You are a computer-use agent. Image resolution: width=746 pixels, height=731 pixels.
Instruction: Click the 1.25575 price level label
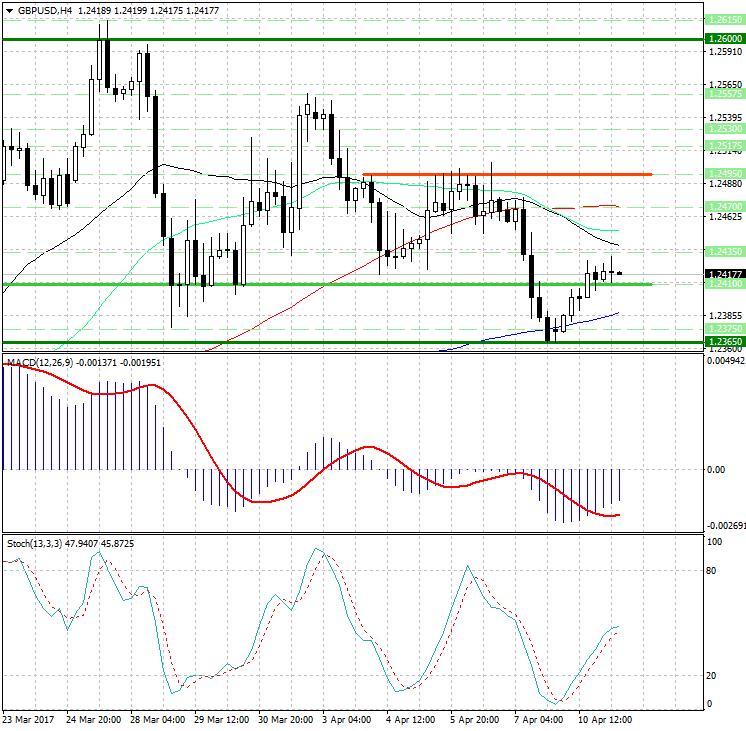(x=724, y=93)
